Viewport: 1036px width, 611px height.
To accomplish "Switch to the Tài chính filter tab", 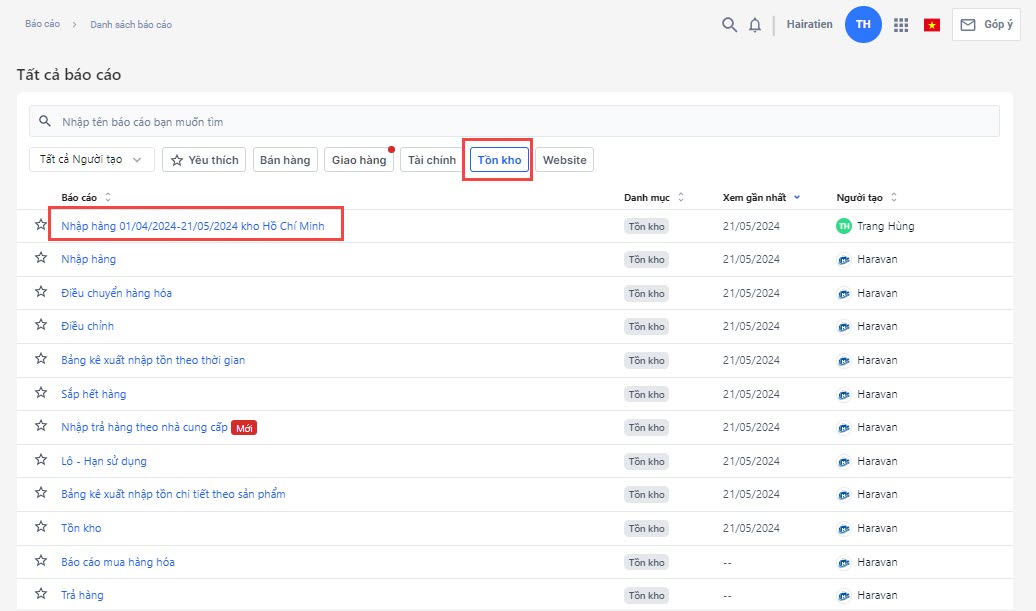I will tap(432, 160).
